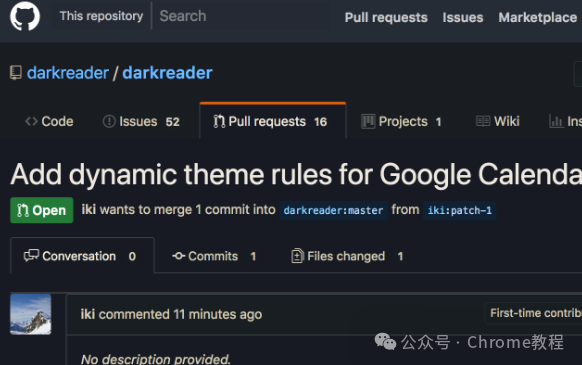
Task: Open the Projects 1 tab
Action: (402, 121)
